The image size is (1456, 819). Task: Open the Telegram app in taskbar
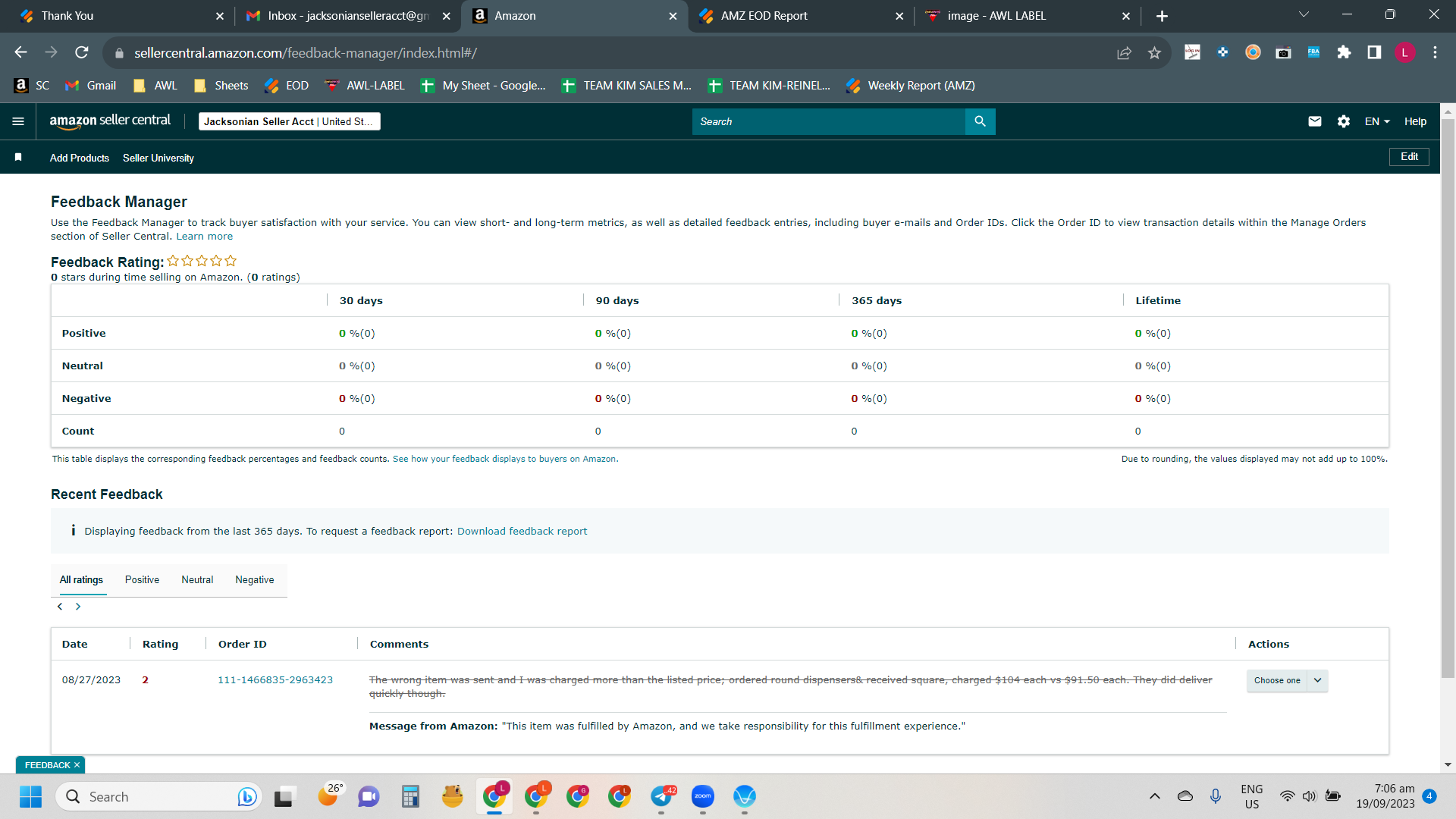[x=661, y=796]
